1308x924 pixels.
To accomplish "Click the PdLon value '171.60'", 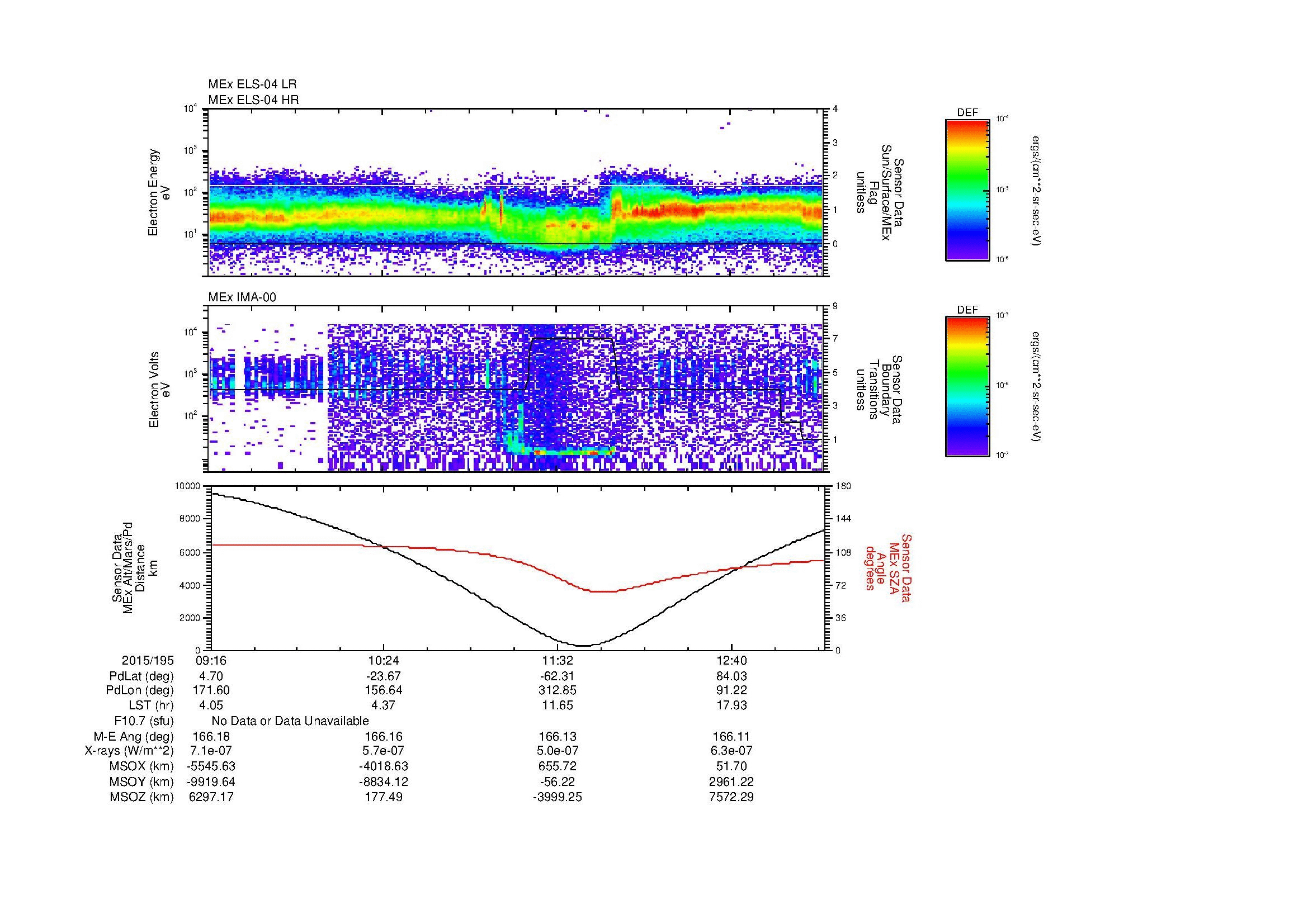I will tap(211, 690).
